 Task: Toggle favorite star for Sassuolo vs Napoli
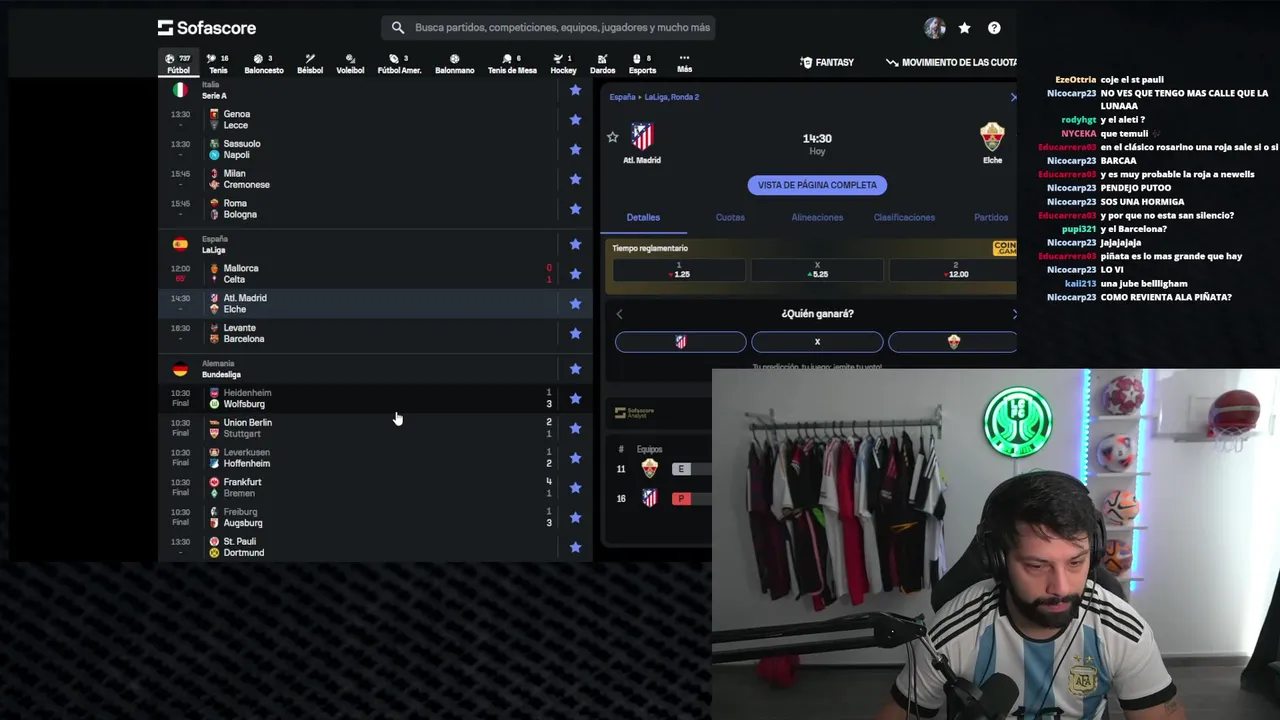575,149
